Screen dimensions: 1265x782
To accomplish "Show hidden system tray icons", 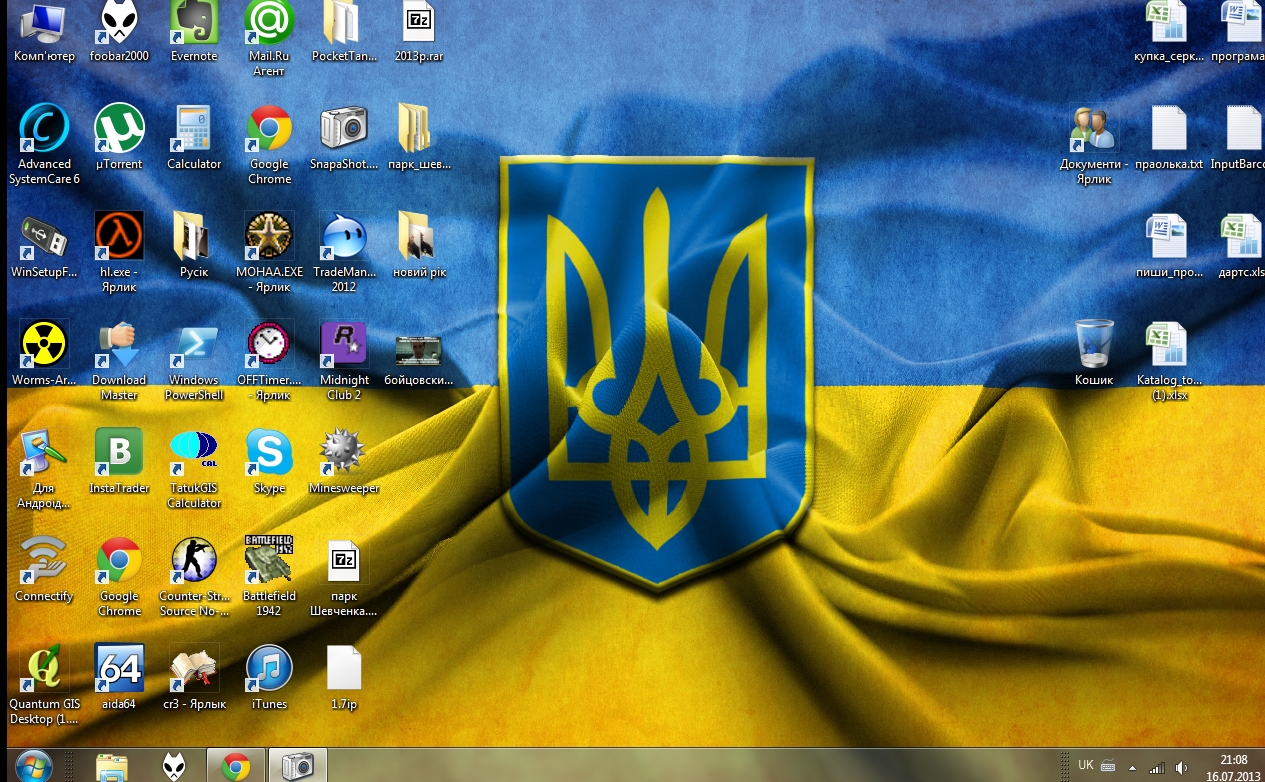I will pyautogui.click(x=1131, y=767).
